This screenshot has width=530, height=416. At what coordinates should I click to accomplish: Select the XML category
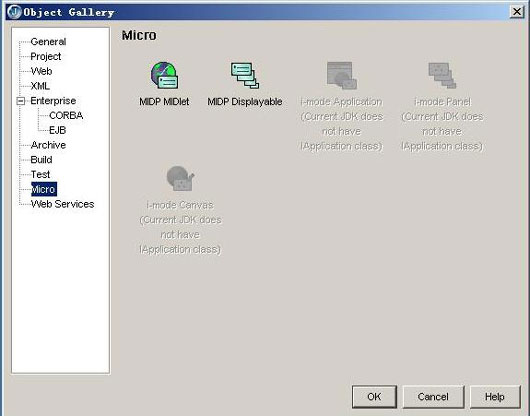(x=40, y=86)
